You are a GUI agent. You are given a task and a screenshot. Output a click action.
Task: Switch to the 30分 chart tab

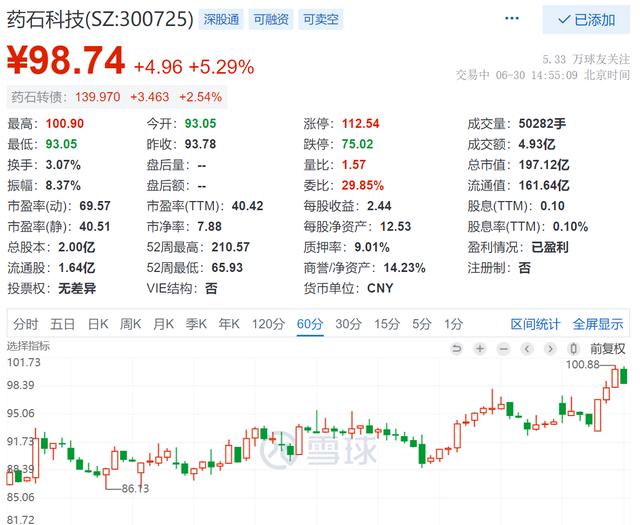coord(349,324)
